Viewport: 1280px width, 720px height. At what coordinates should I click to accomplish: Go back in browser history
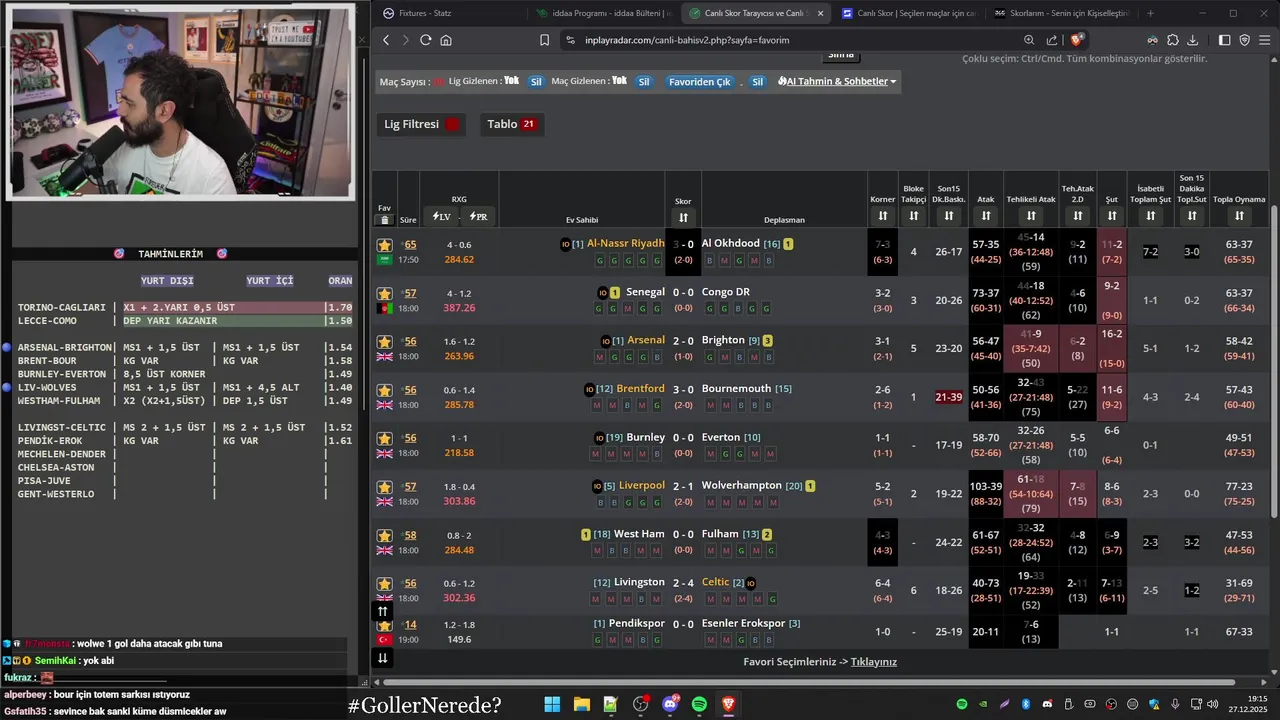386,40
